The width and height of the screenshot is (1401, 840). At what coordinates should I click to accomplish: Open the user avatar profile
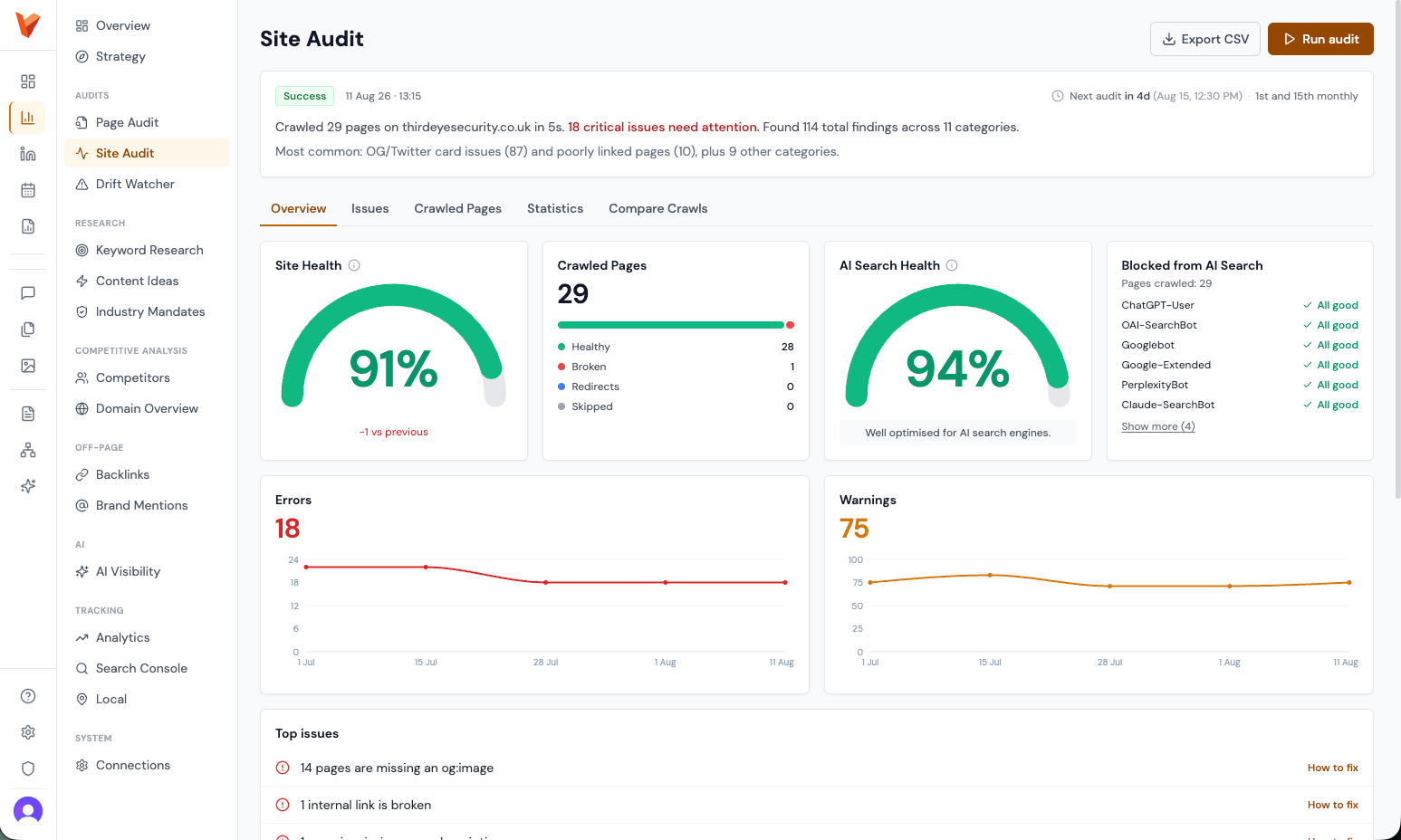pos(28,810)
